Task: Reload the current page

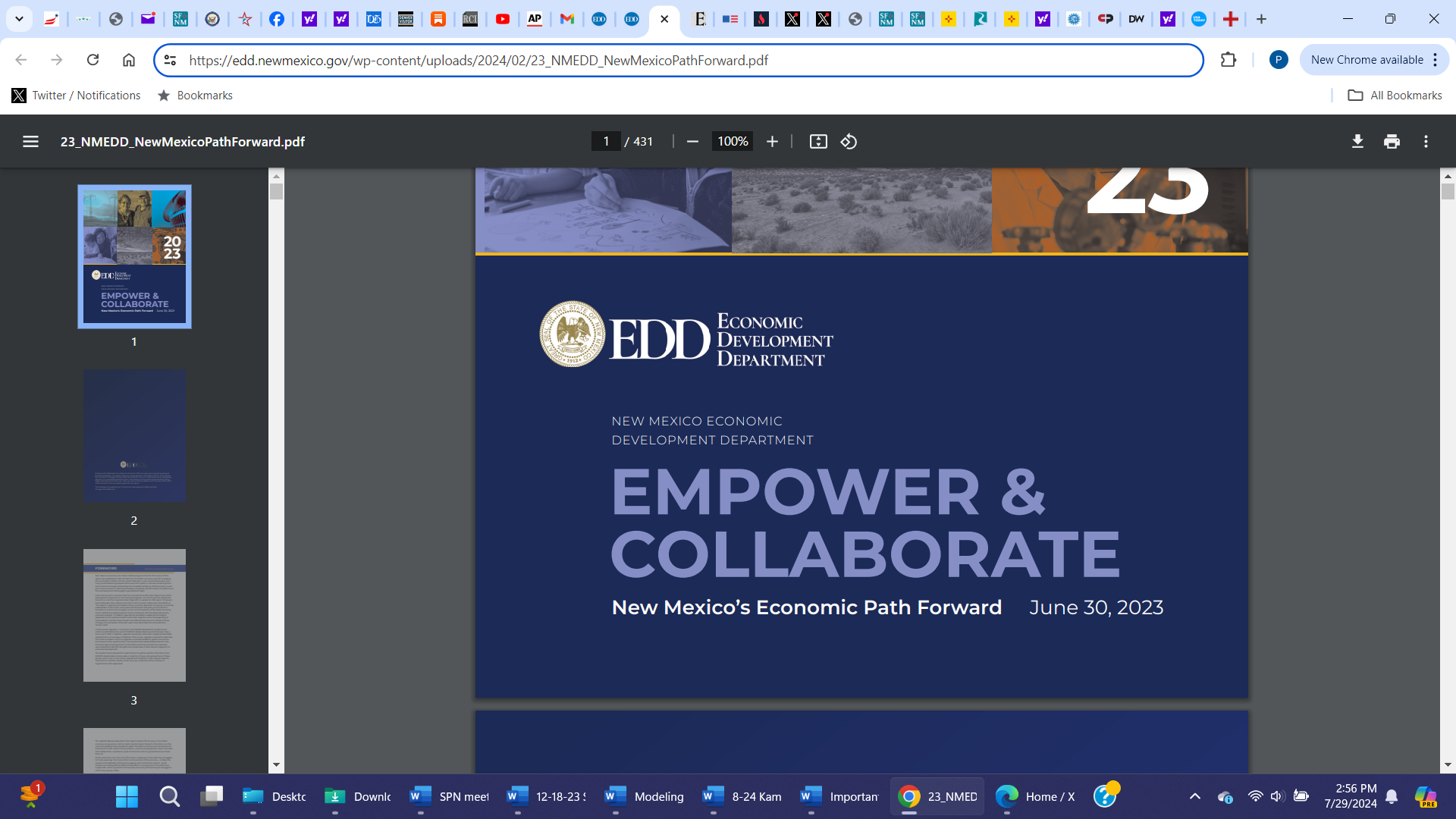Action: coord(93,60)
